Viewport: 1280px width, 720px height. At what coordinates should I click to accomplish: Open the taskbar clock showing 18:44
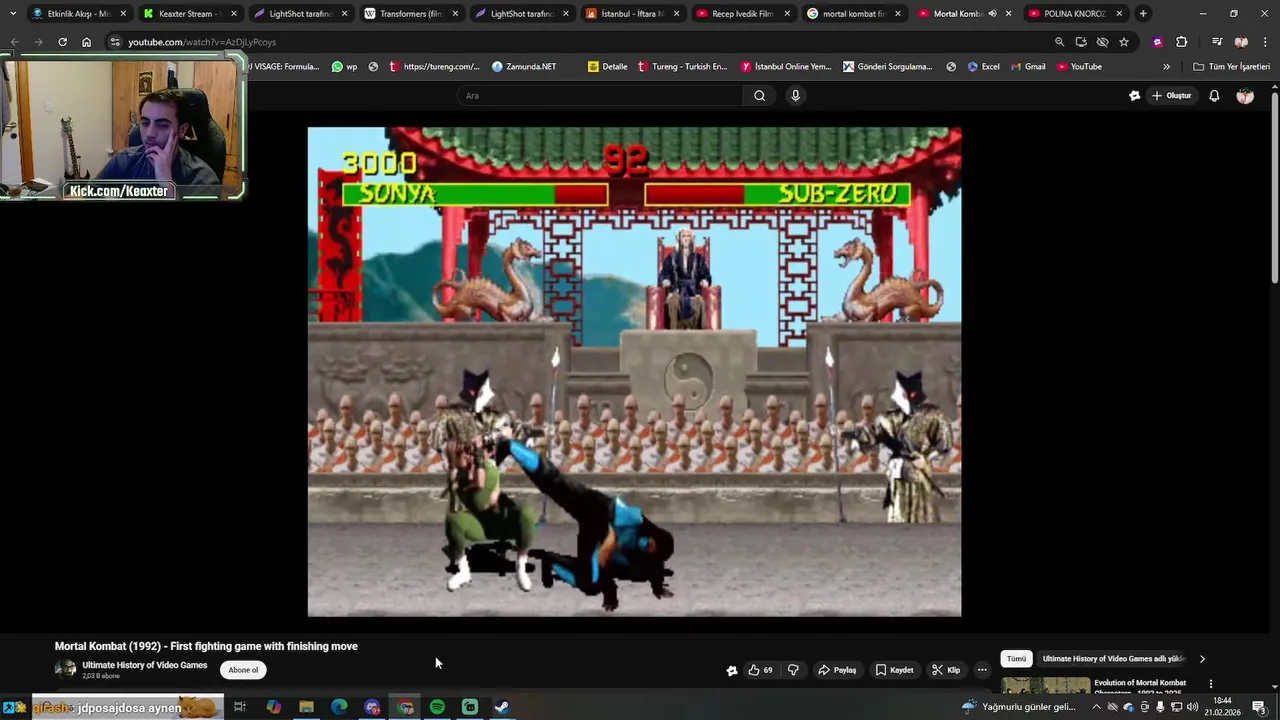pos(1222,707)
